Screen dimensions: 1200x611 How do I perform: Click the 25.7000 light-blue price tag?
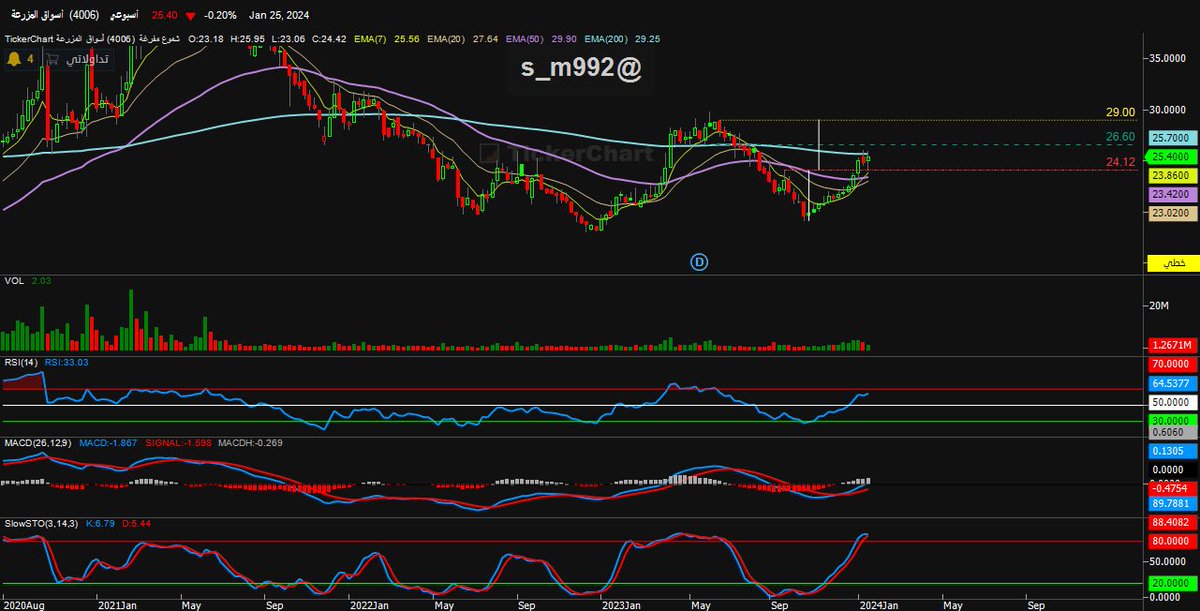pos(1173,137)
